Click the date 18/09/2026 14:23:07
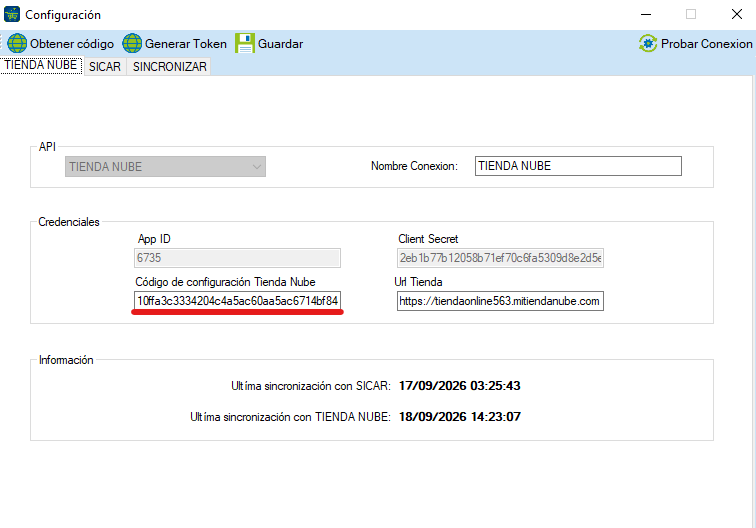 point(459,417)
